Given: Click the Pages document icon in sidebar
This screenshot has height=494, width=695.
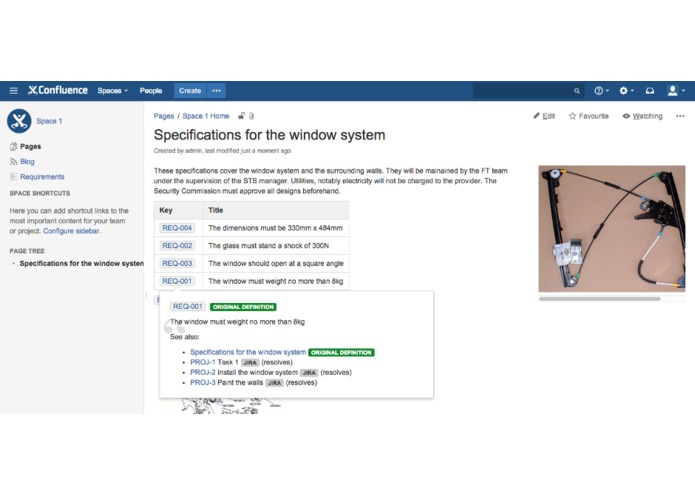Looking at the screenshot, I should (13, 146).
